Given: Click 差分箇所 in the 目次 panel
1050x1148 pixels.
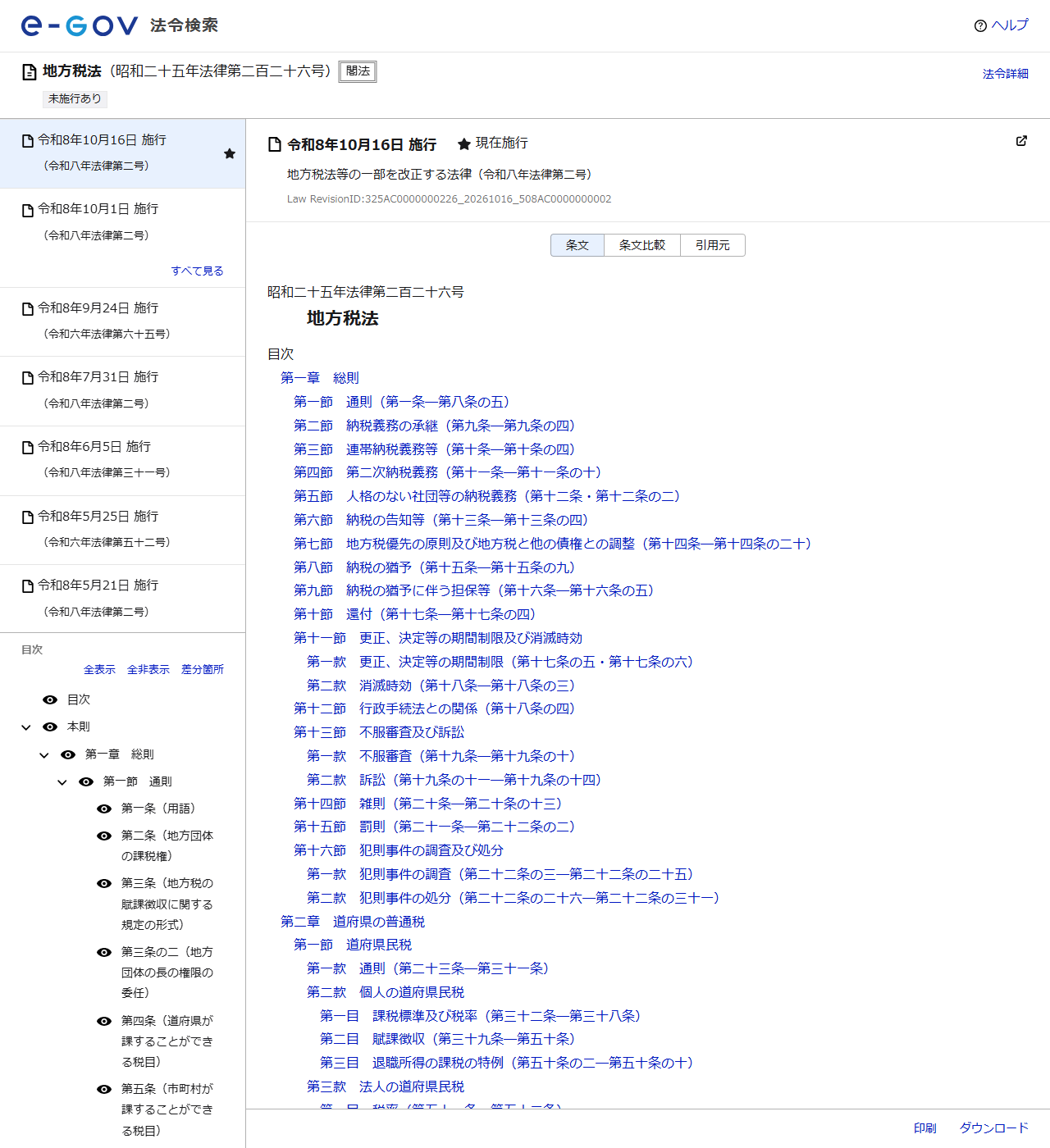Looking at the screenshot, I should 203,669.
